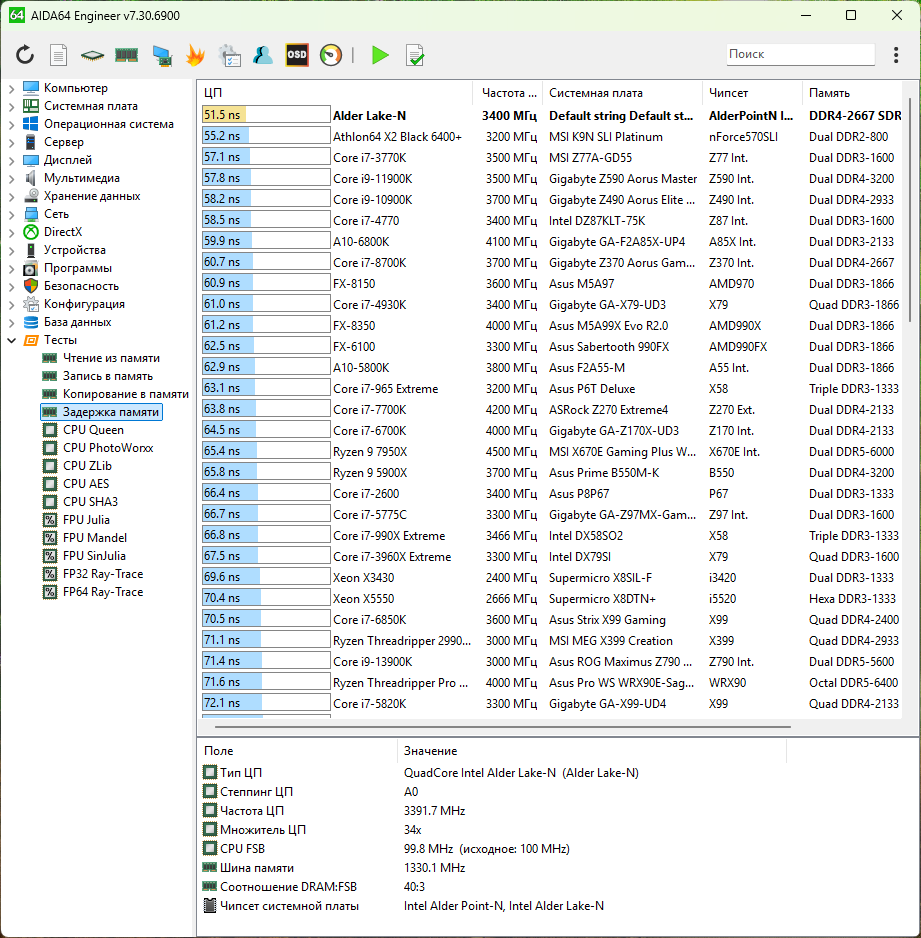Expand the Компьютер tree node

11,88
